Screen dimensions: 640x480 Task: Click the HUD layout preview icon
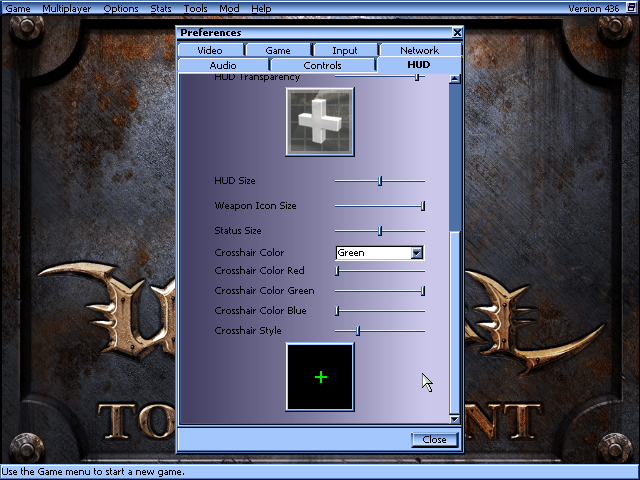click(x=320, y=121)
